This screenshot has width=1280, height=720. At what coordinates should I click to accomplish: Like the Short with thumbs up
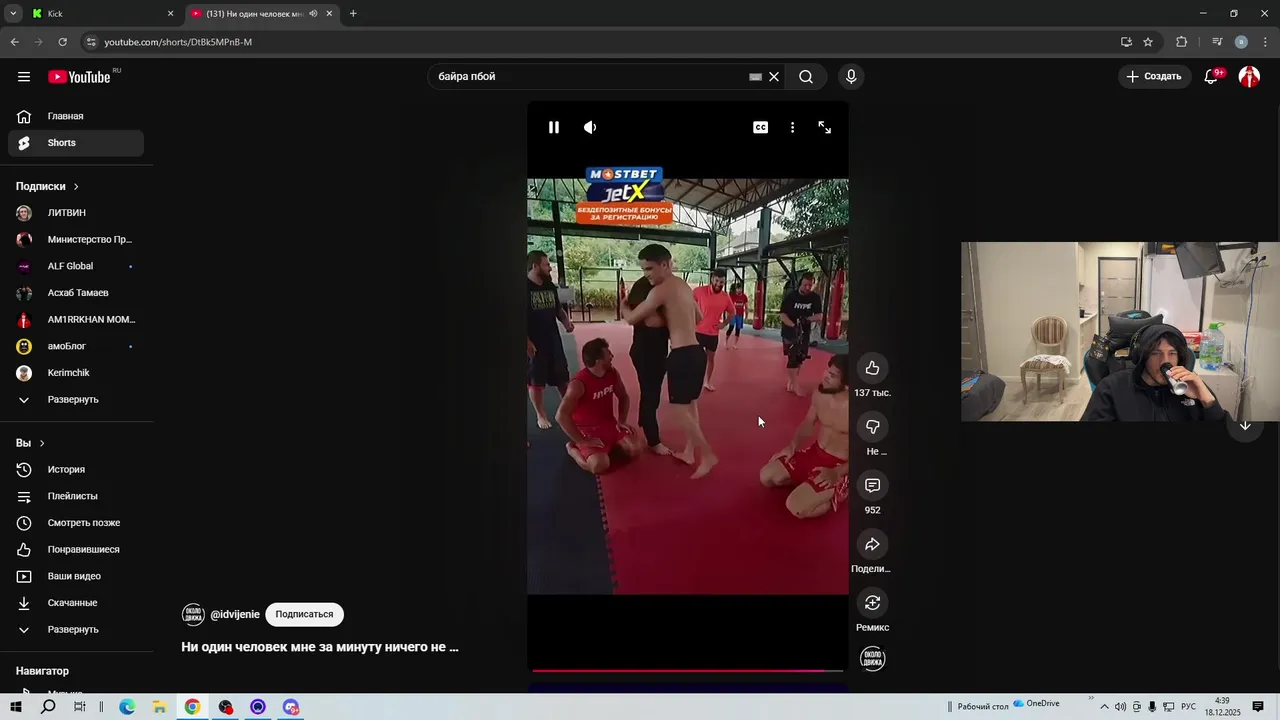tap(872, 368)
